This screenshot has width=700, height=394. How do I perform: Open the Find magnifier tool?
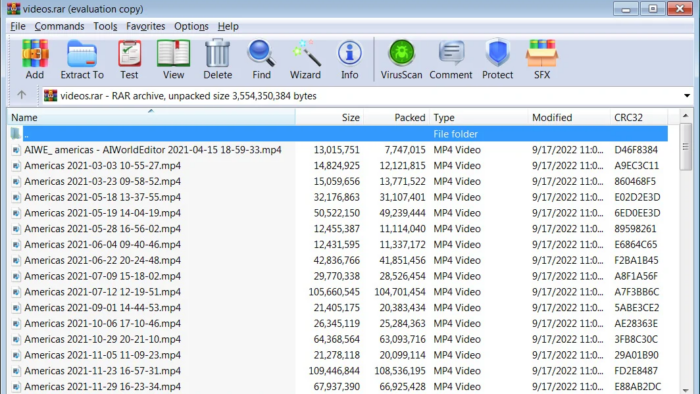coord(261,59)
